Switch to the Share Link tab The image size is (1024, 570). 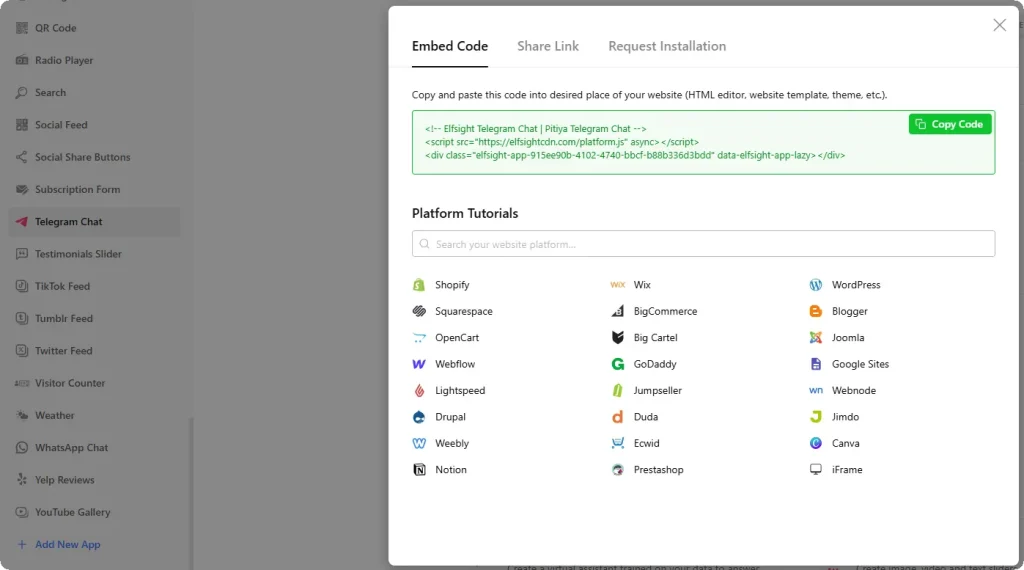(x=548, y=46)
